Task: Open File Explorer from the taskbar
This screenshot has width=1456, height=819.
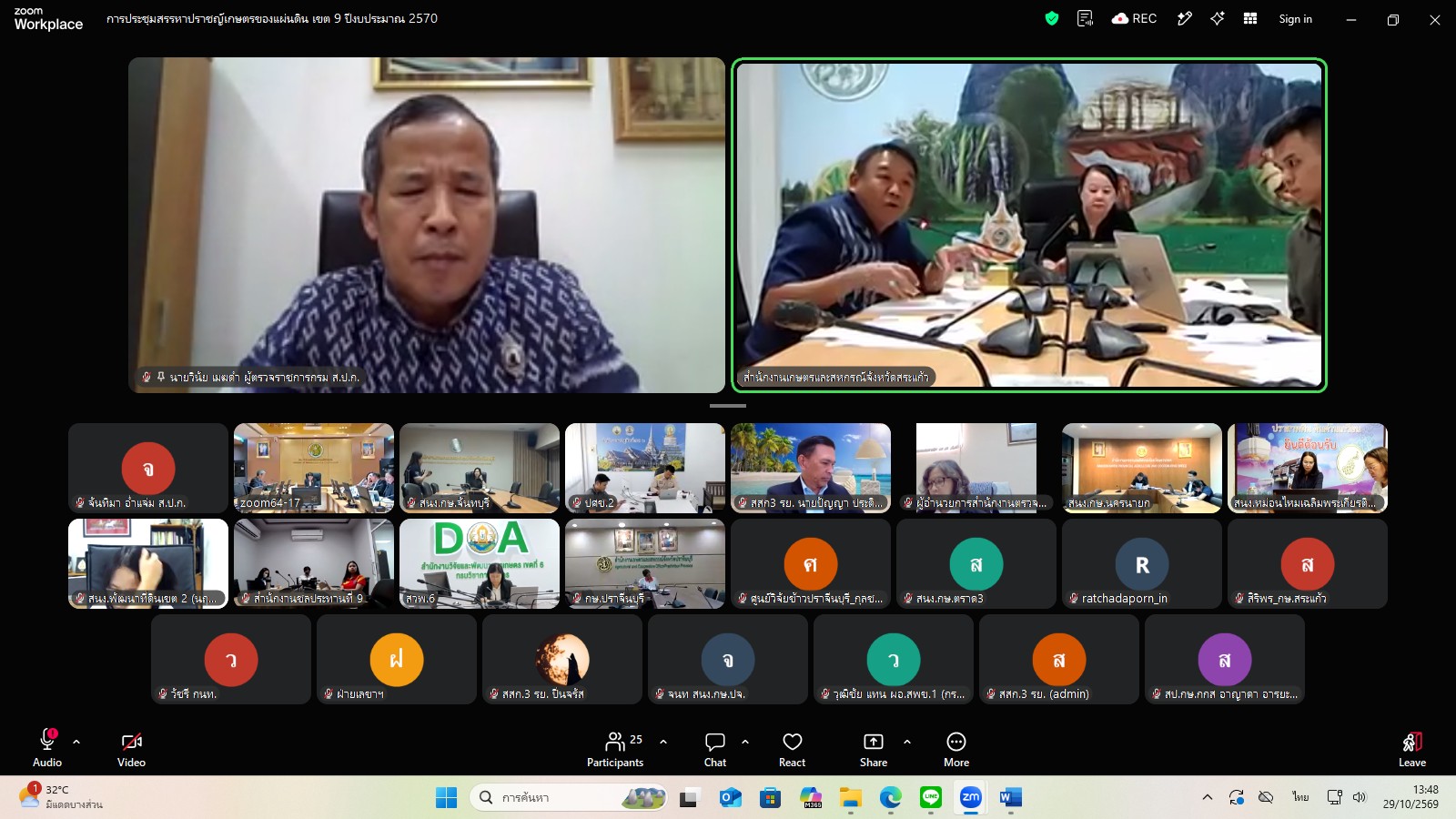Action: tap(850, 798)
